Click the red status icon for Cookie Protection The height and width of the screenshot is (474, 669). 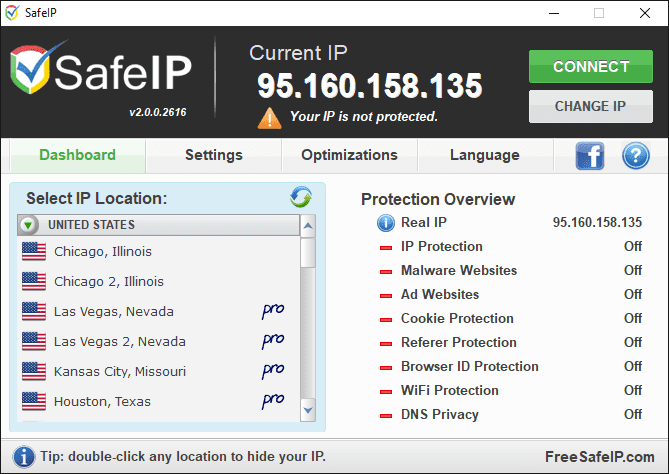(x=386, y=319)
